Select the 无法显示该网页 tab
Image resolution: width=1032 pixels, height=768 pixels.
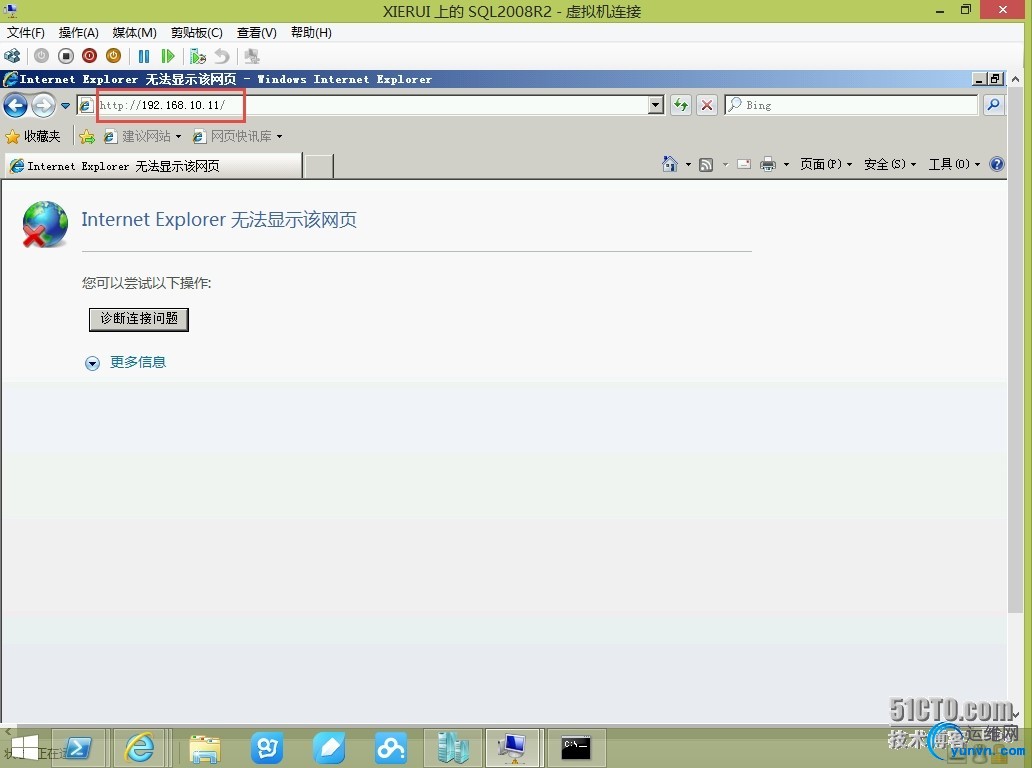click(x=153, y=166)
